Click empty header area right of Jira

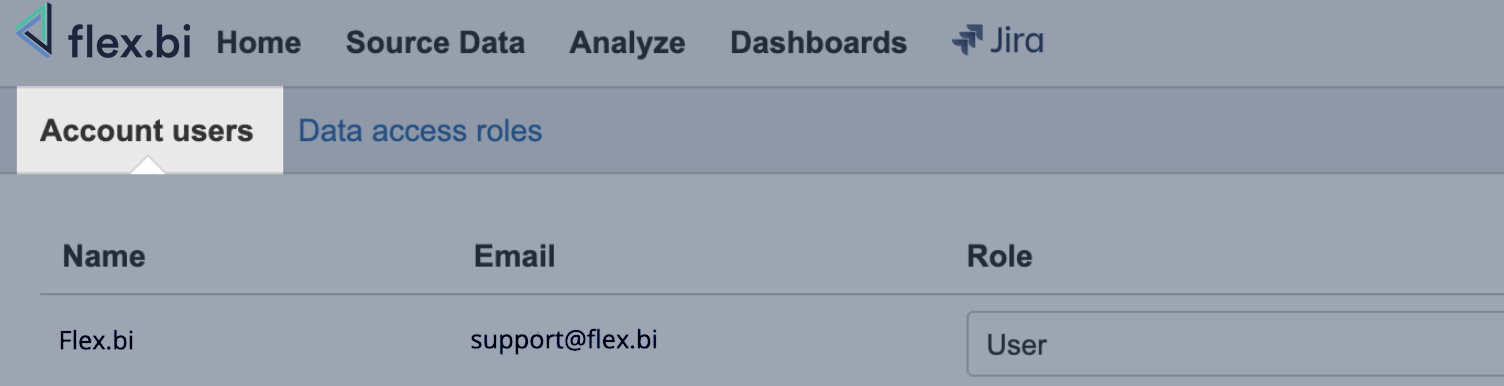click(x=1270, y=42)
